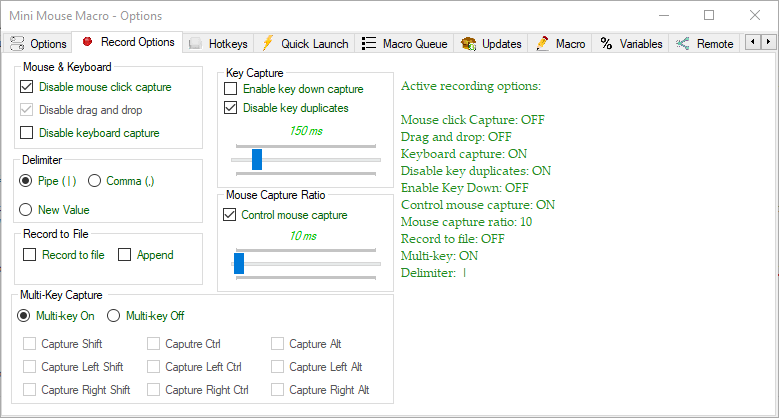Click the 'Multi-key: ON' status text

439,256
